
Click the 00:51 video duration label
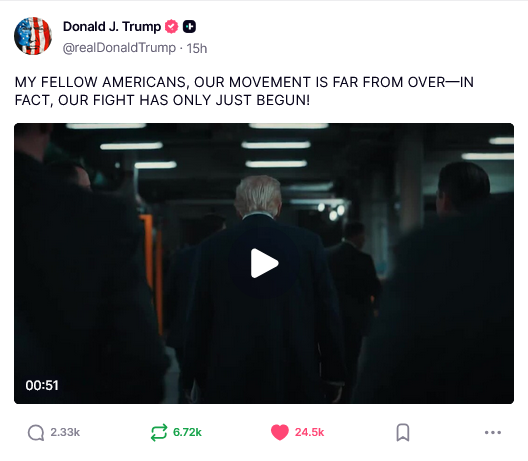point(42,385)
